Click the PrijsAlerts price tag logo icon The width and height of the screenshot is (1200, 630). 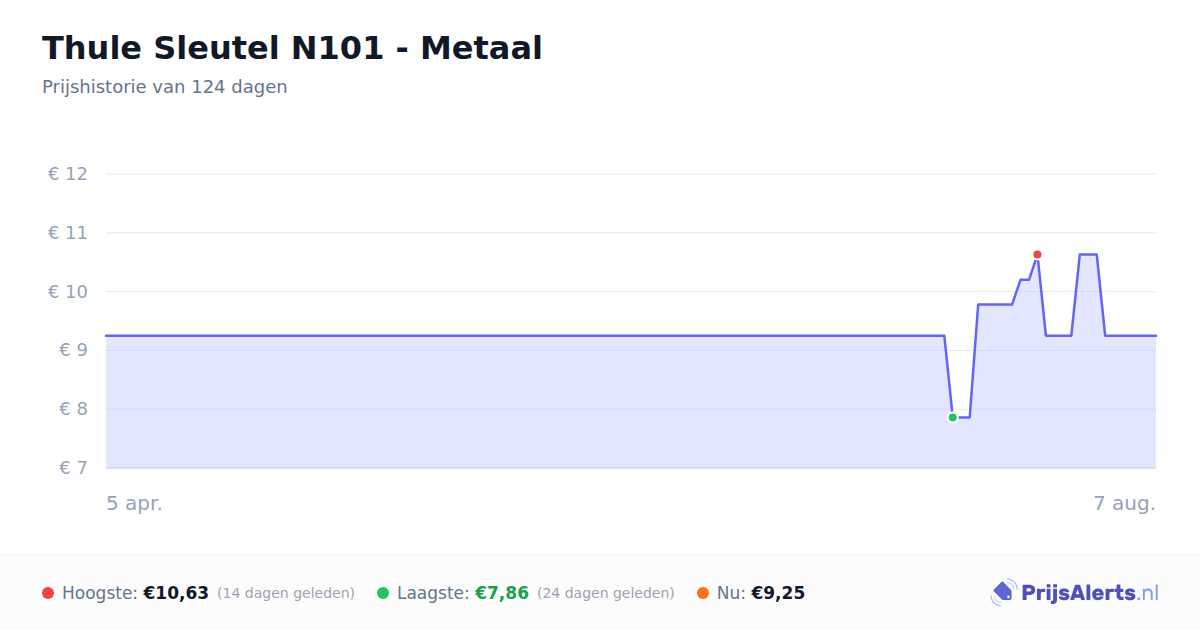click(x=1003, y=593)
